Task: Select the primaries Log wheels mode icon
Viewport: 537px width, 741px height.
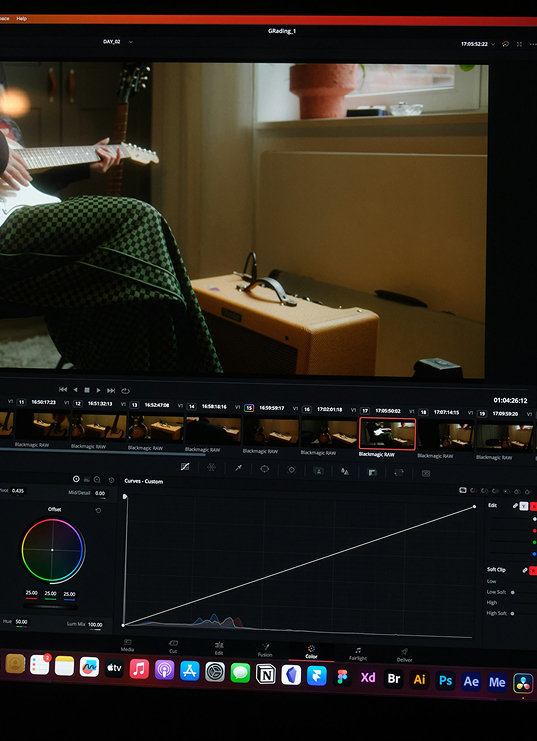Action: 97,480
